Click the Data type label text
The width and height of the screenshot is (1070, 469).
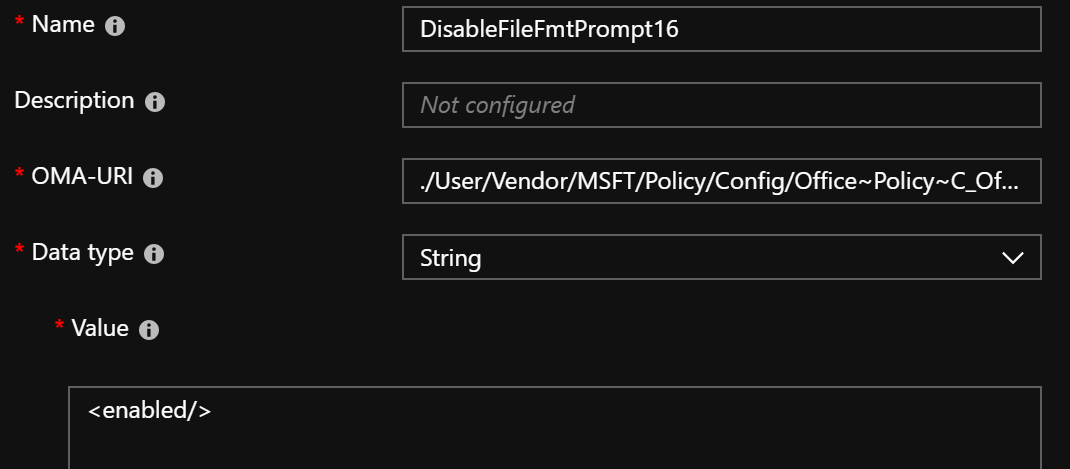coord(83,253)
